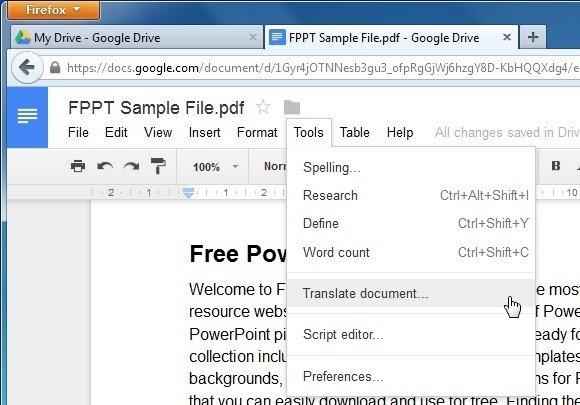Go back with browser back arrow

[x=27, y=68]
